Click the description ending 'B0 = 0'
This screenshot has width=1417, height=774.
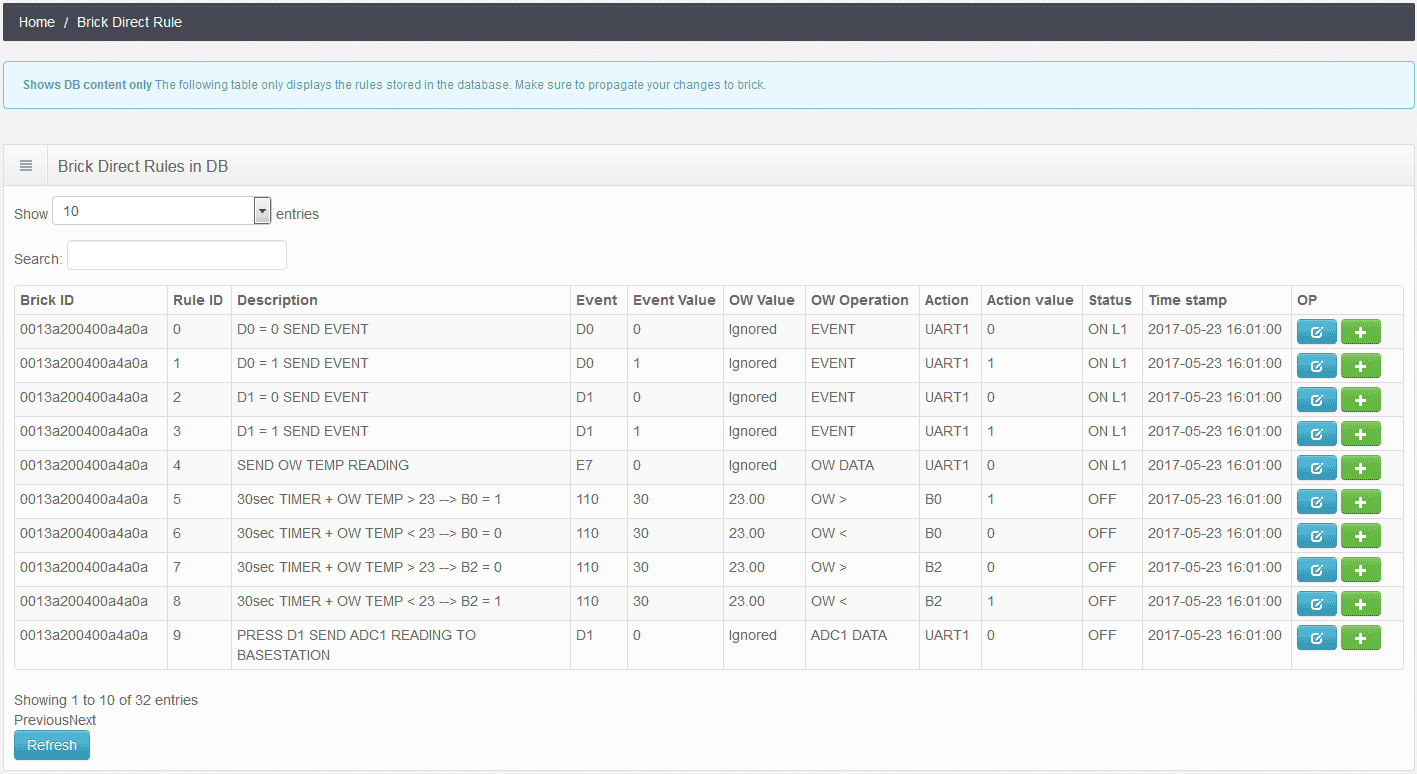[369, 533]
